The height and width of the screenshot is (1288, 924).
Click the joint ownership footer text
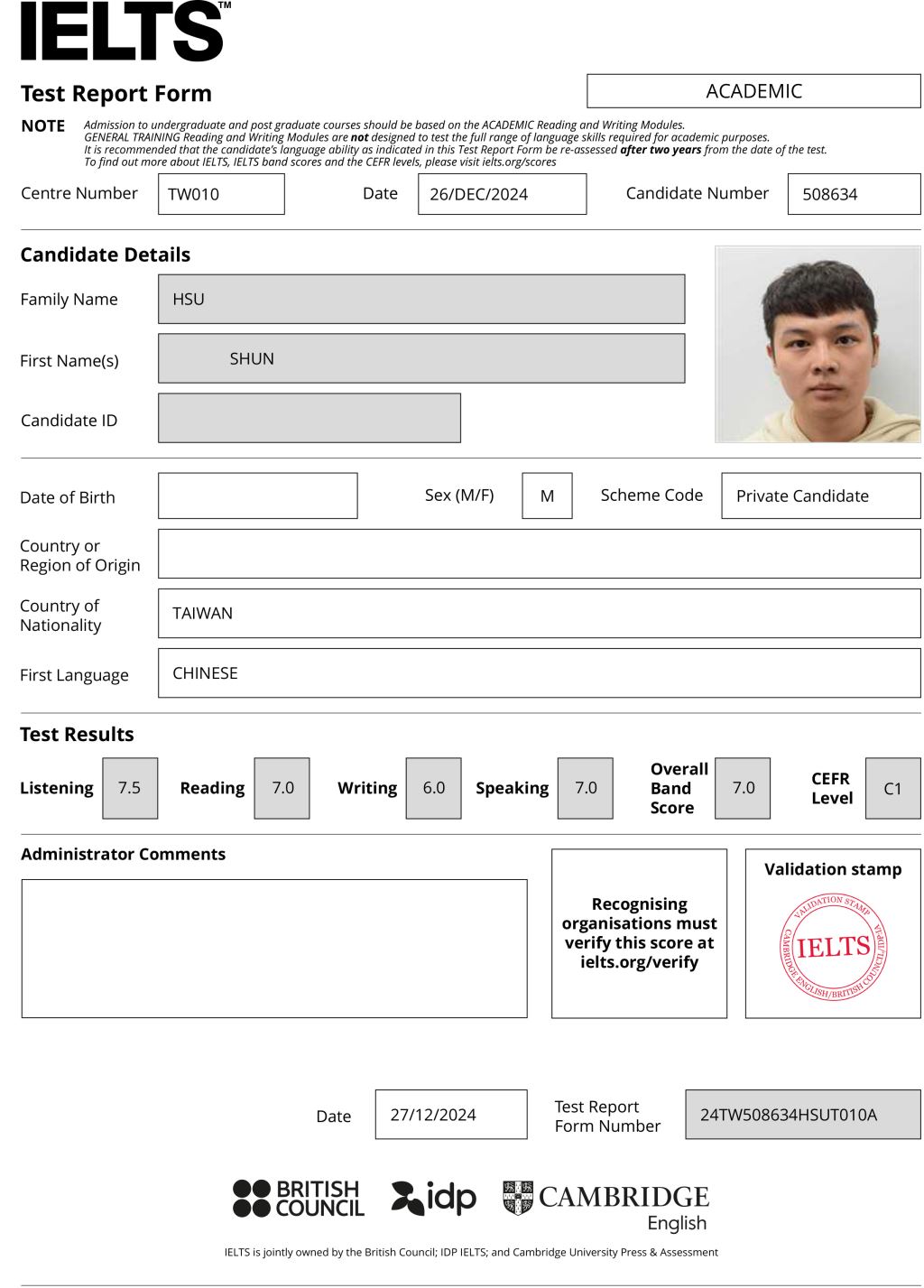(x=471, y=1252)
